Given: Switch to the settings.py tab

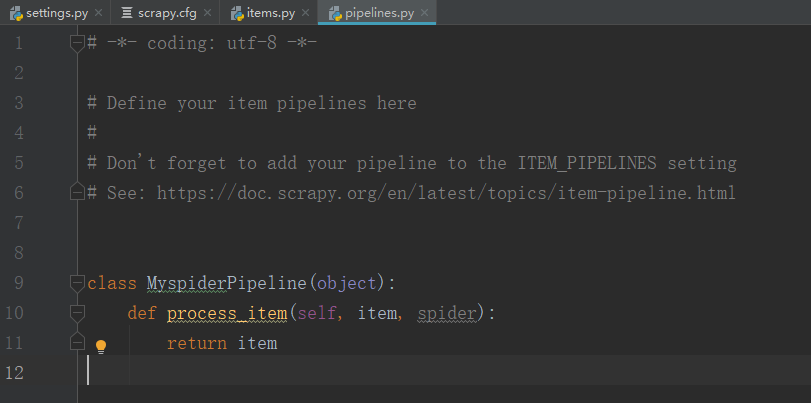Looking at the screenshot, I should pos(53,13).
